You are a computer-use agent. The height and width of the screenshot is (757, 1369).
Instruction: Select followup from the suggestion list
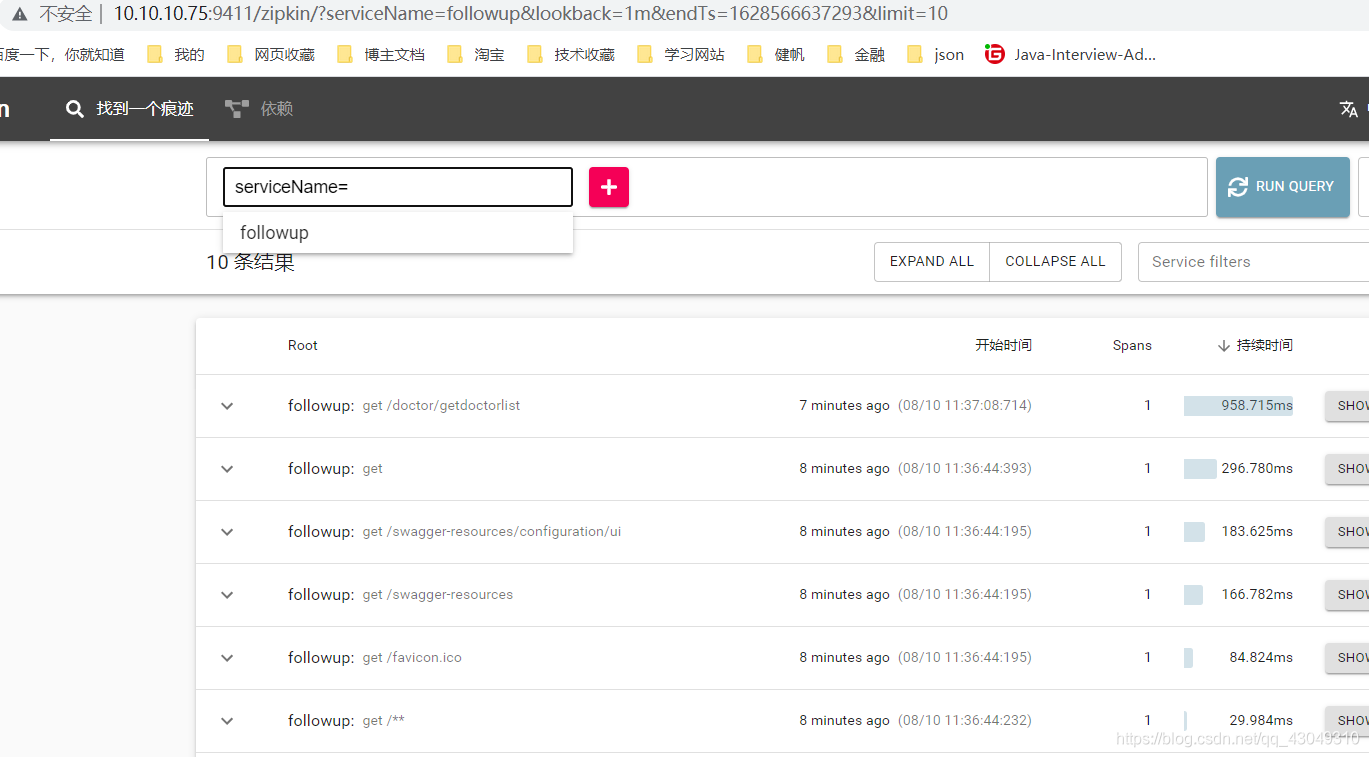pos(398,233)
